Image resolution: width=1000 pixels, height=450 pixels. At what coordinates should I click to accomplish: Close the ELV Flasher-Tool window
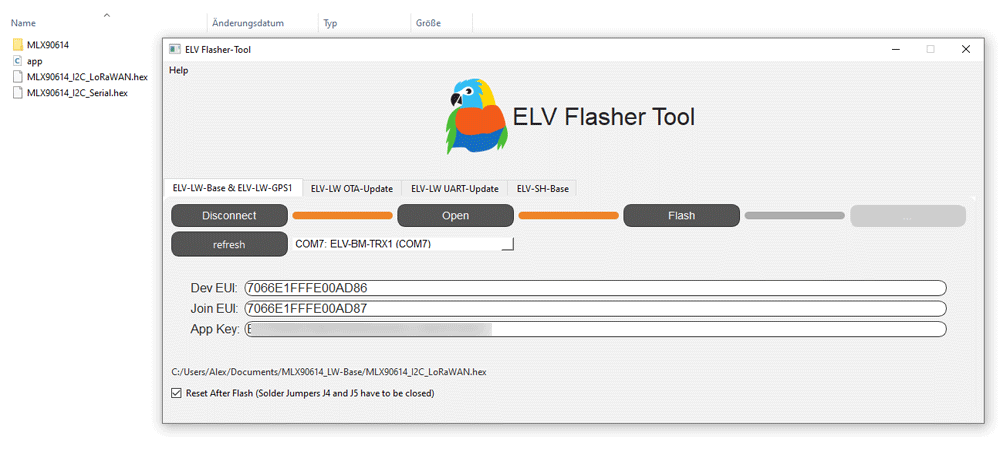966,49
